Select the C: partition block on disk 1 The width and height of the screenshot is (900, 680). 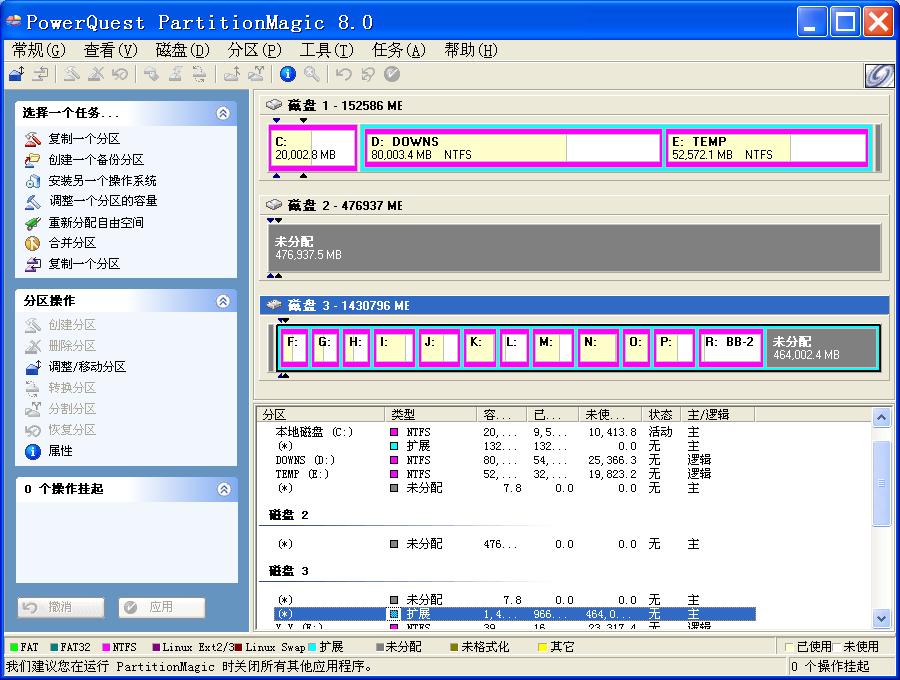[x=313, y=148]
